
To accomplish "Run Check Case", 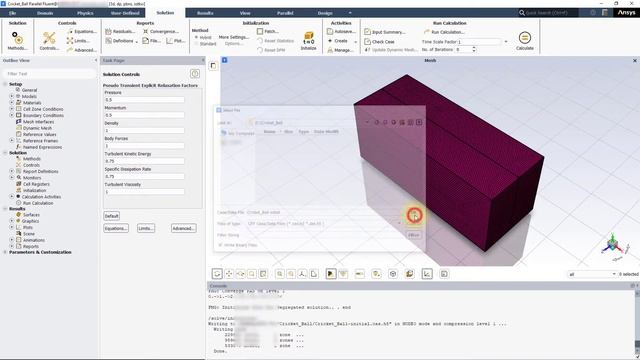I will [380, 42].
